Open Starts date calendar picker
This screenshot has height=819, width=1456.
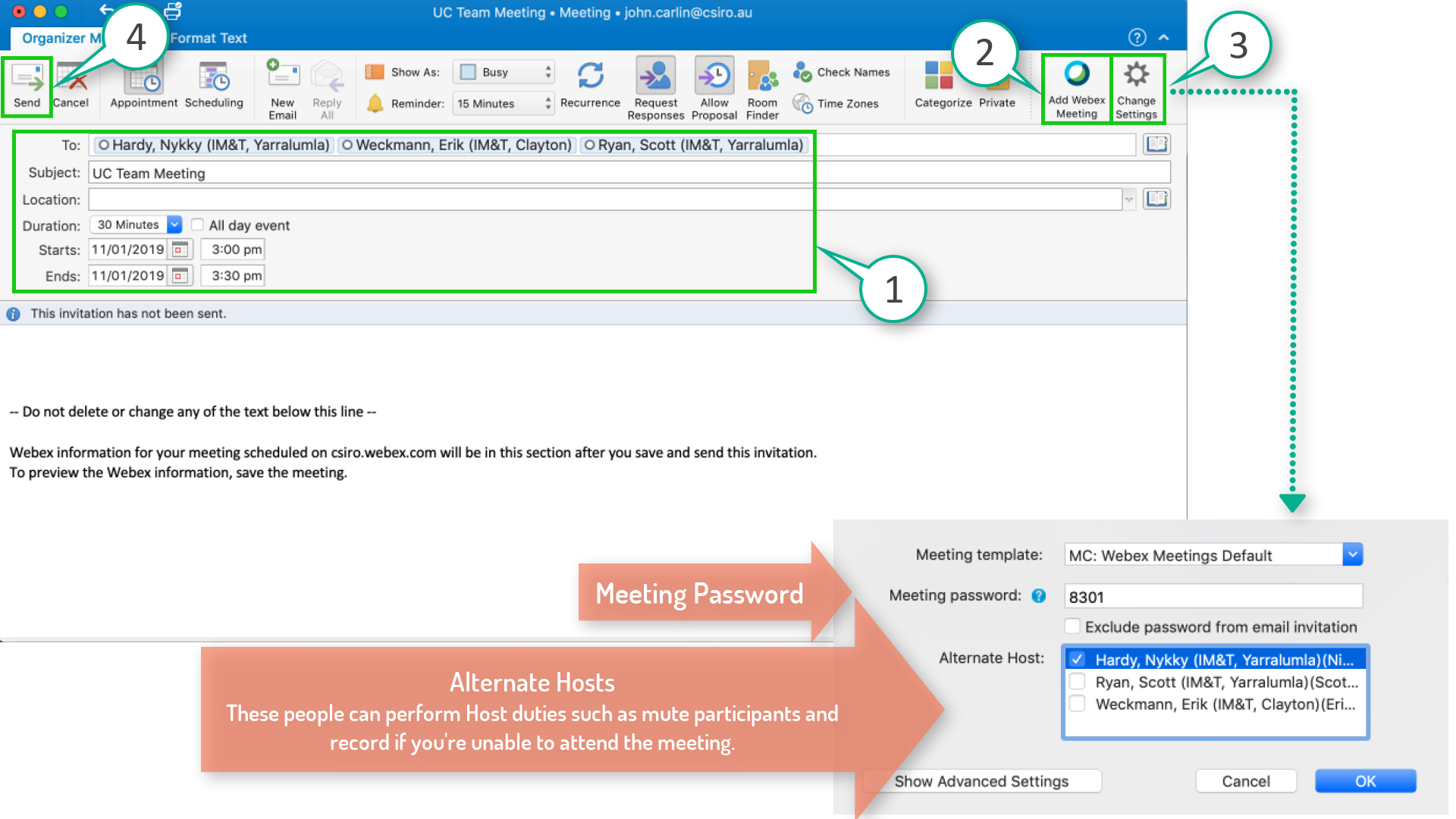pyautogui.click(x=180, y=249)
